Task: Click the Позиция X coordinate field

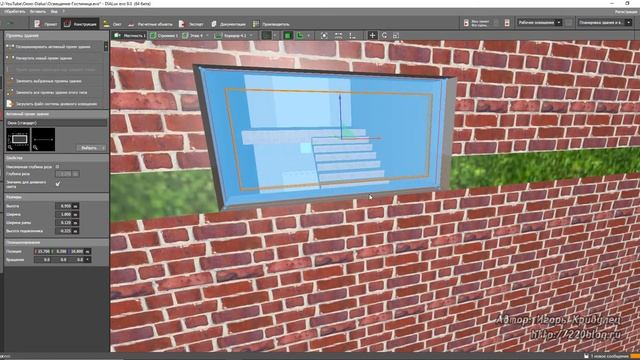Action: 43,251
